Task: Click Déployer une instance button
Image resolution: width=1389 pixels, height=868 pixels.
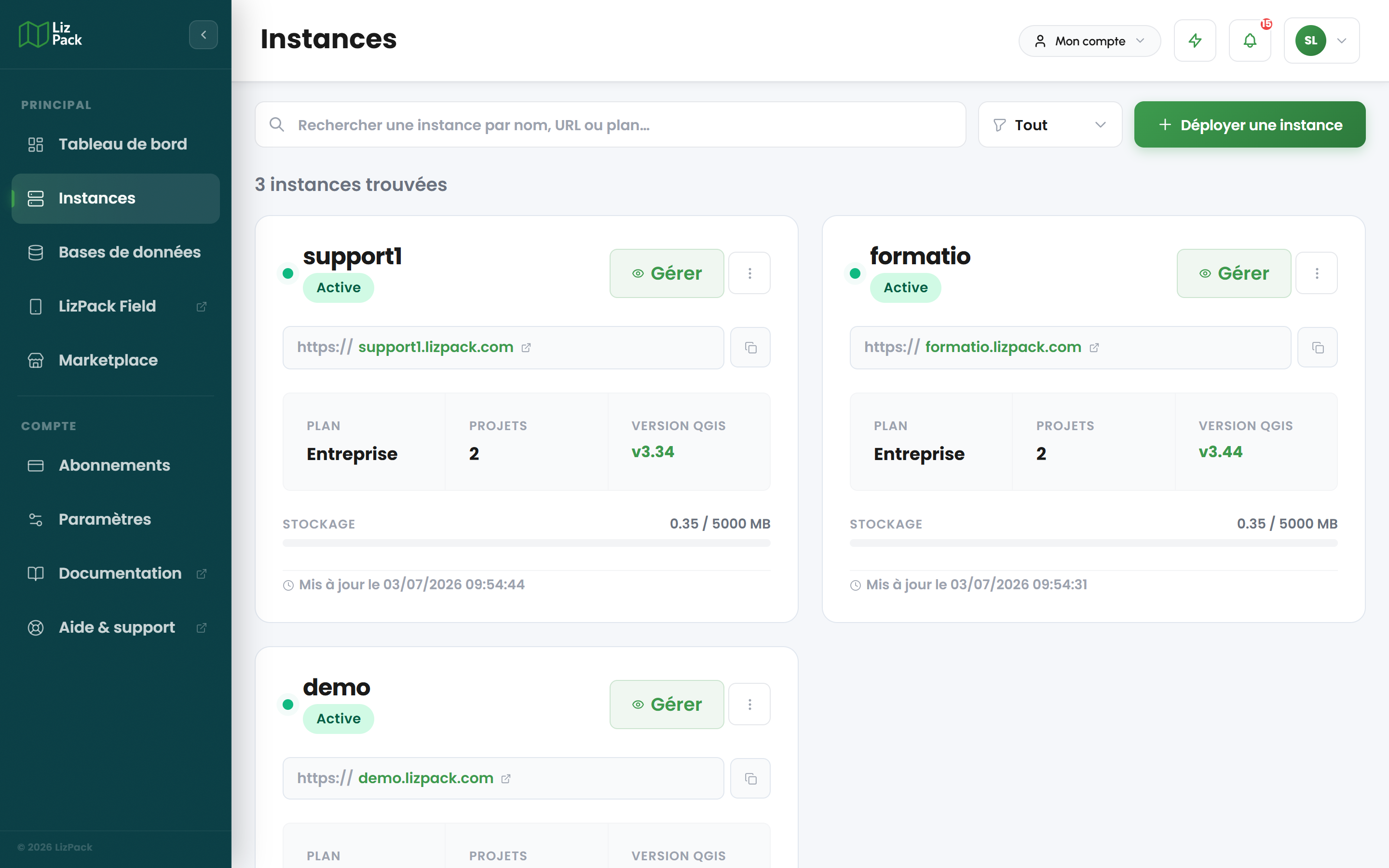Action: click(x=1250, y=124)
